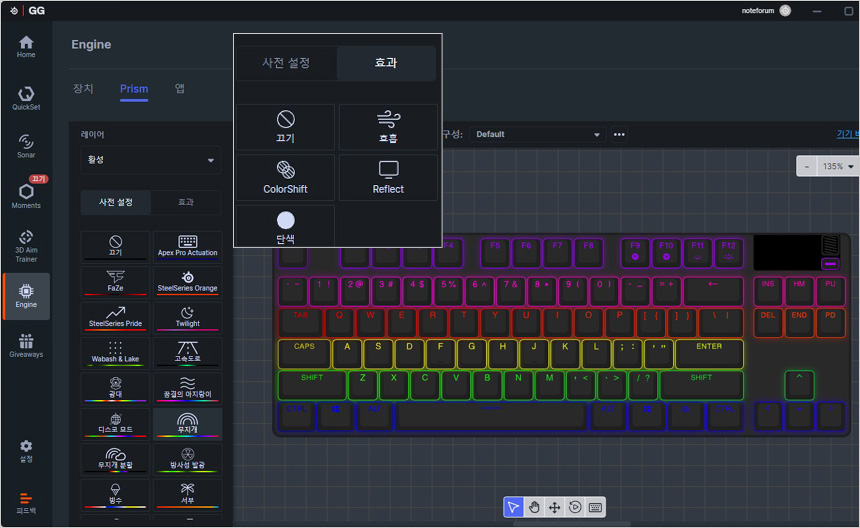The width and height of the screenshot is (860, 528).
Task: Open Giveaways in the sidebar
Action: [26, 345]
